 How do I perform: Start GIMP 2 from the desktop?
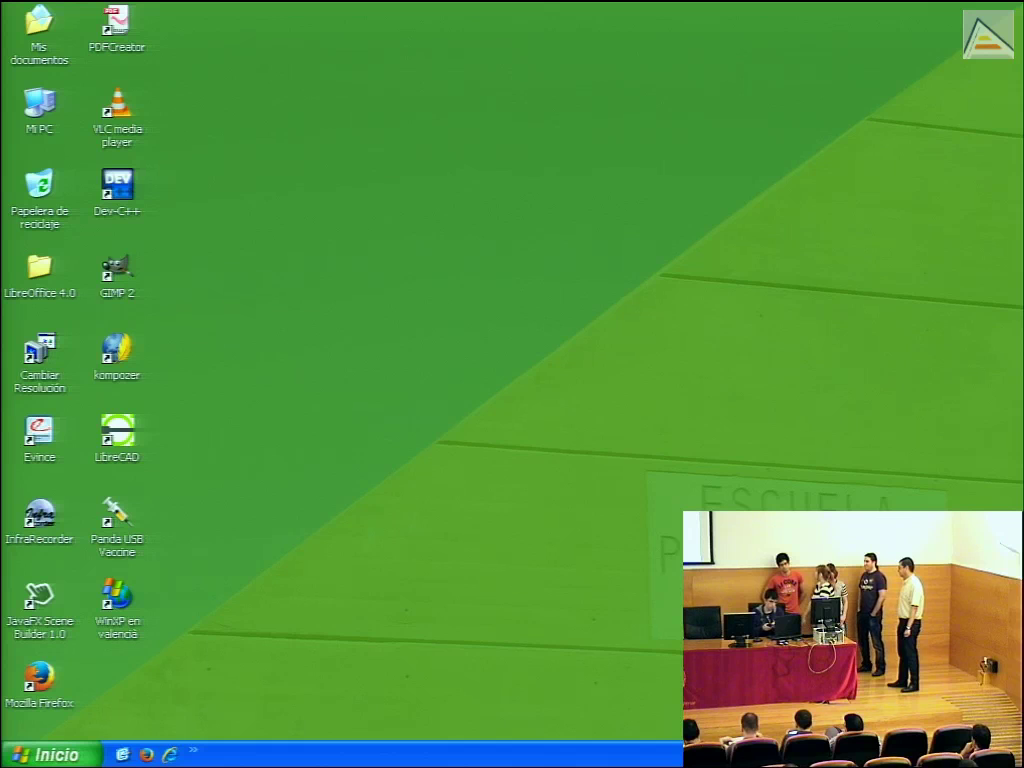click(117, 267)
